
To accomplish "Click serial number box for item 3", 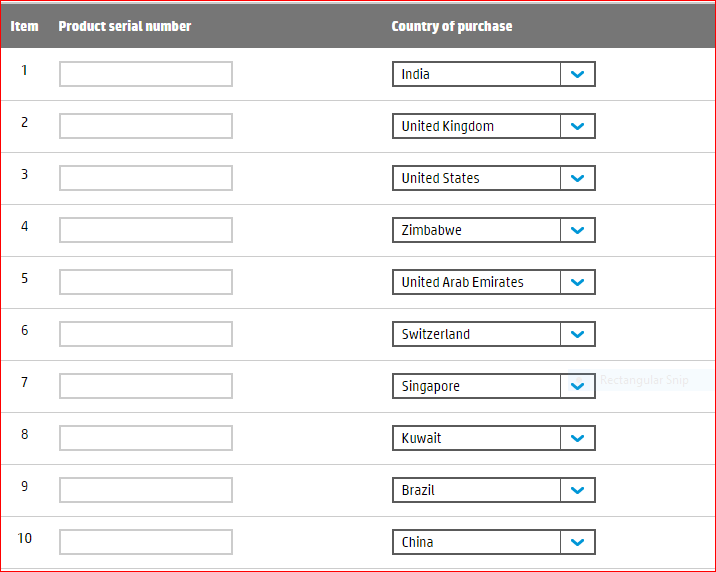I will coord(146,178).
